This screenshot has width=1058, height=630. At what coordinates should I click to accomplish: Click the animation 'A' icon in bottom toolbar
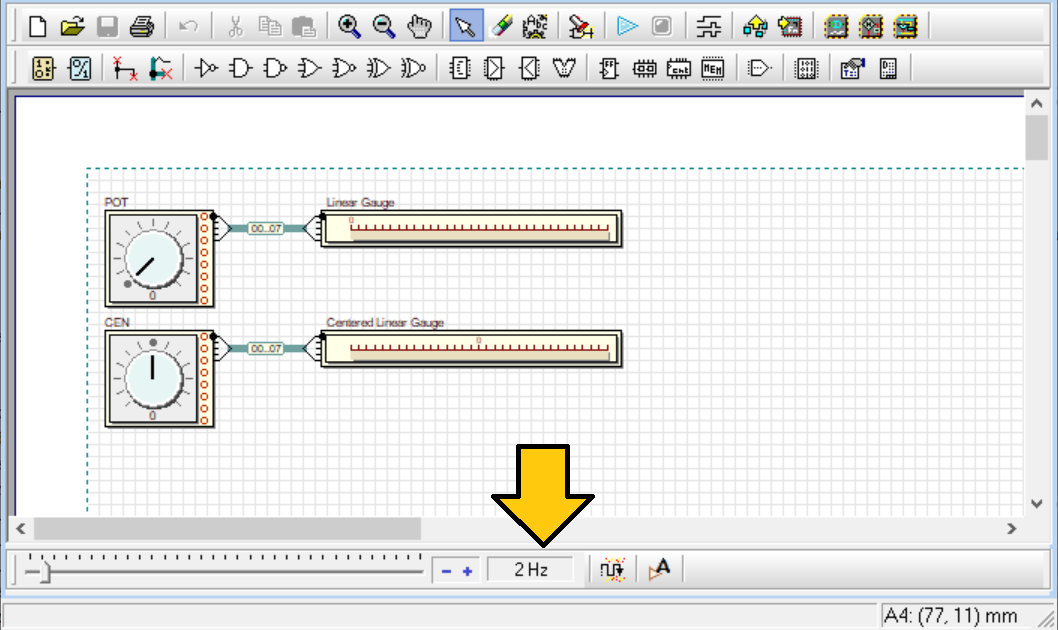click(x=659, y=570)
